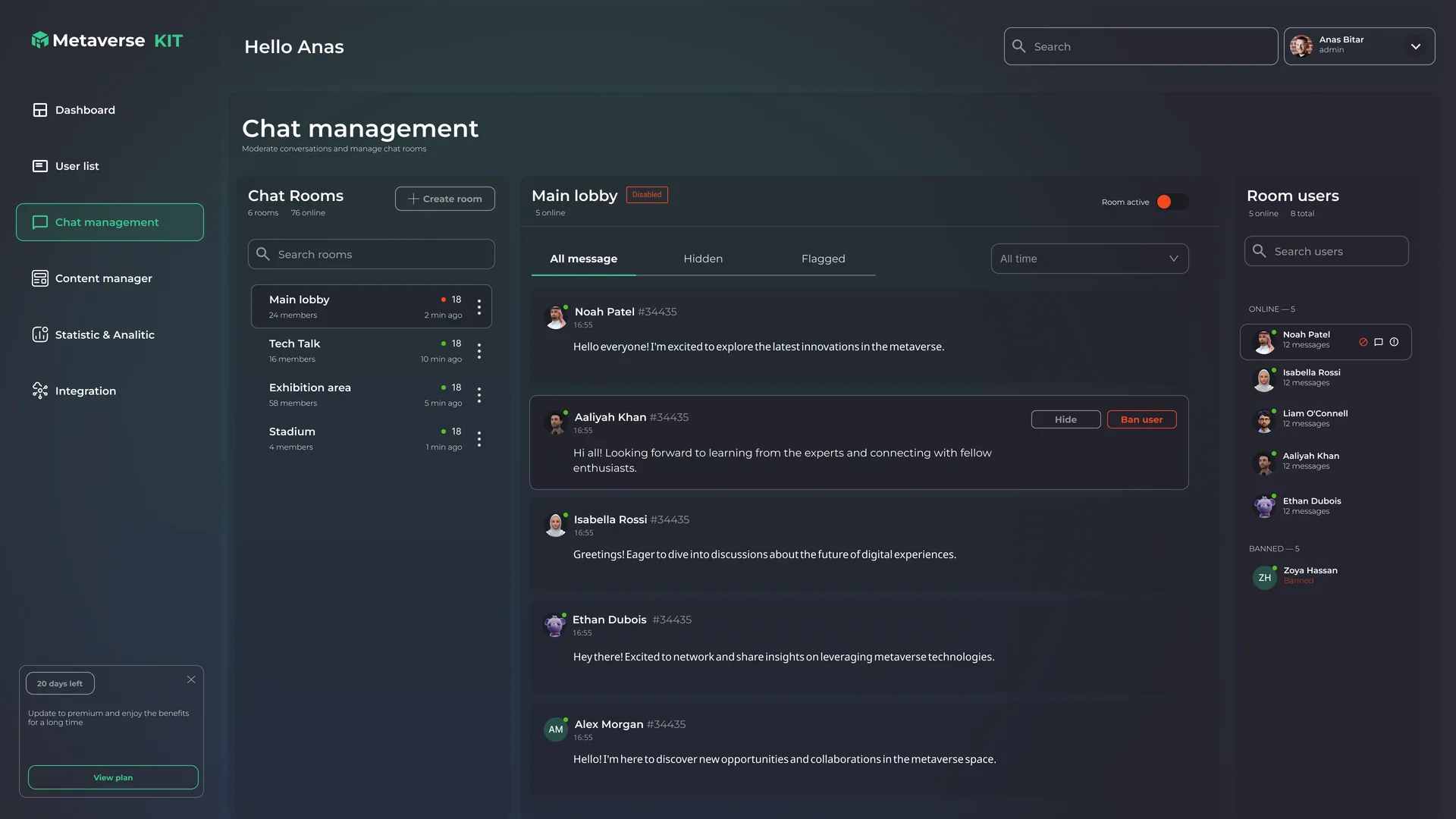Open User list in the sidebar
The image size is (1456, 819).
pos(65,166)
